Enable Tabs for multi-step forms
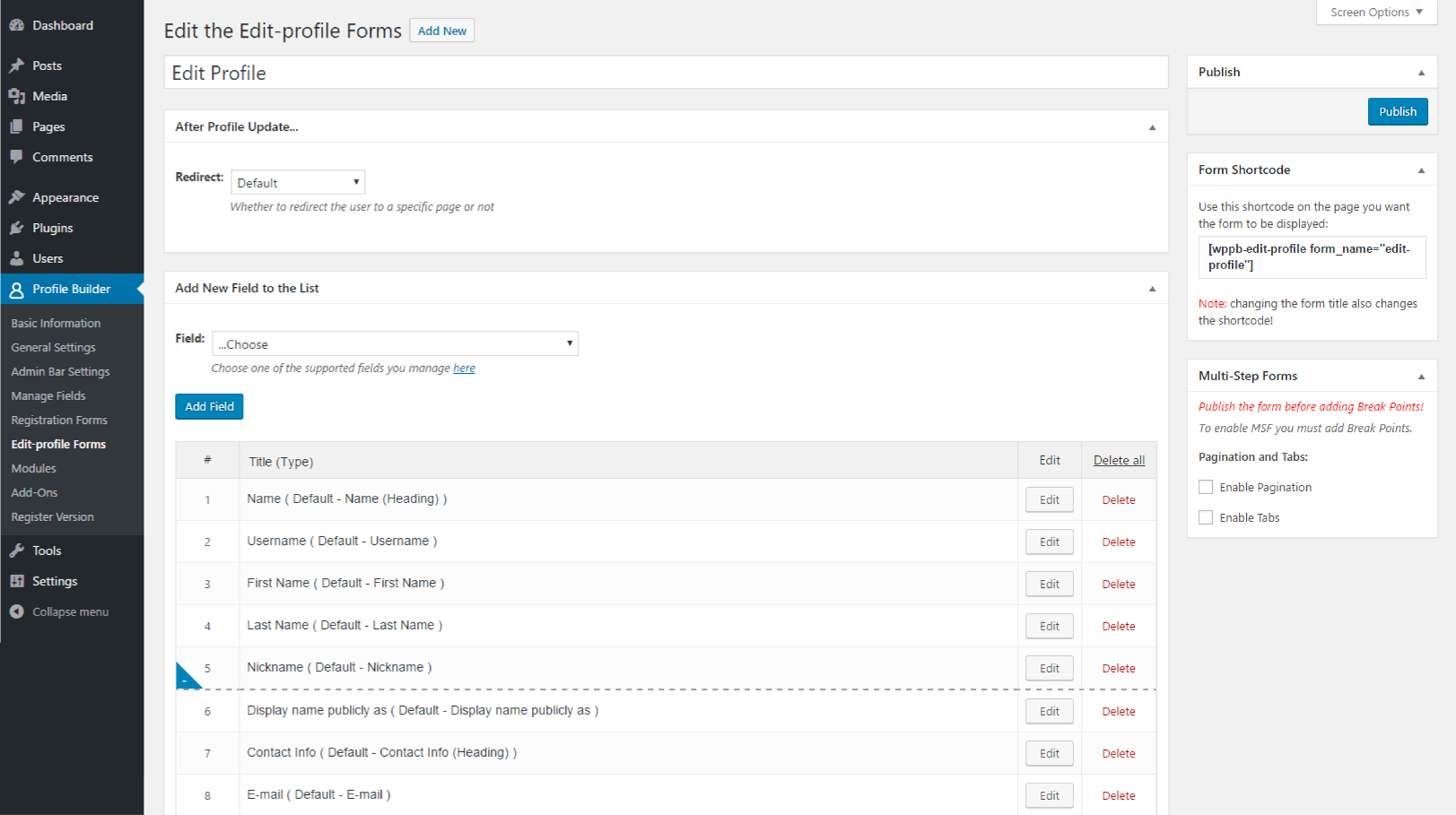The height and width of the screenshot is (815, 1456). 1206,517
